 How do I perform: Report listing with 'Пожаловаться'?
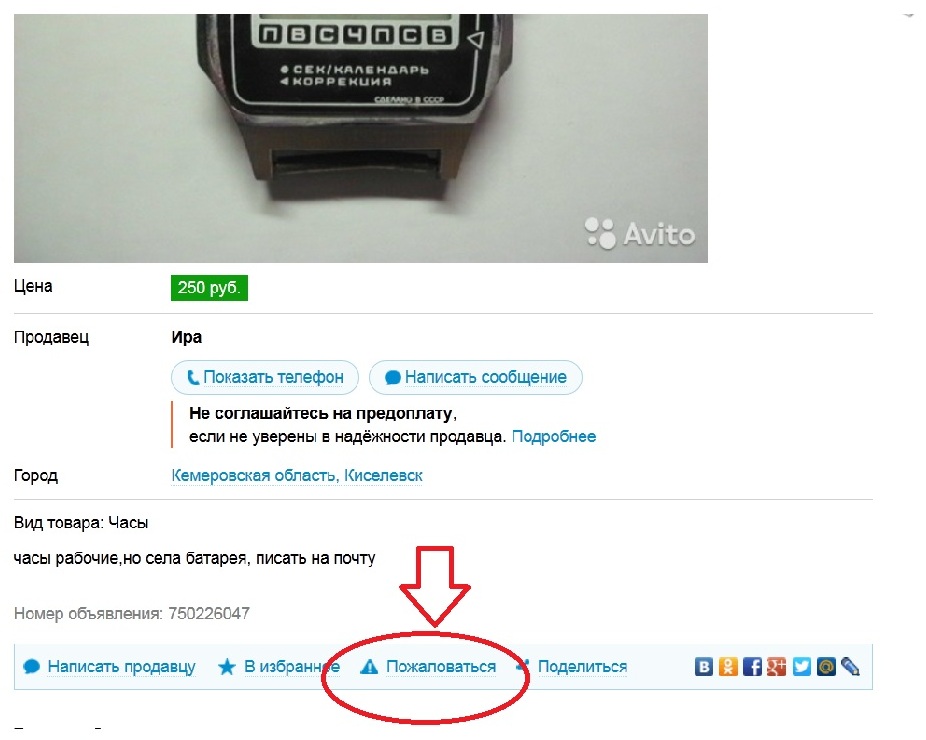coord(441,667)
